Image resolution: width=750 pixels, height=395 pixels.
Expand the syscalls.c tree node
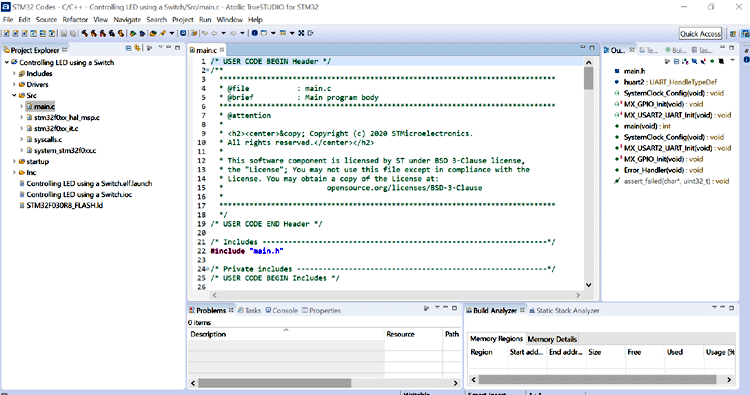point(22,139)
